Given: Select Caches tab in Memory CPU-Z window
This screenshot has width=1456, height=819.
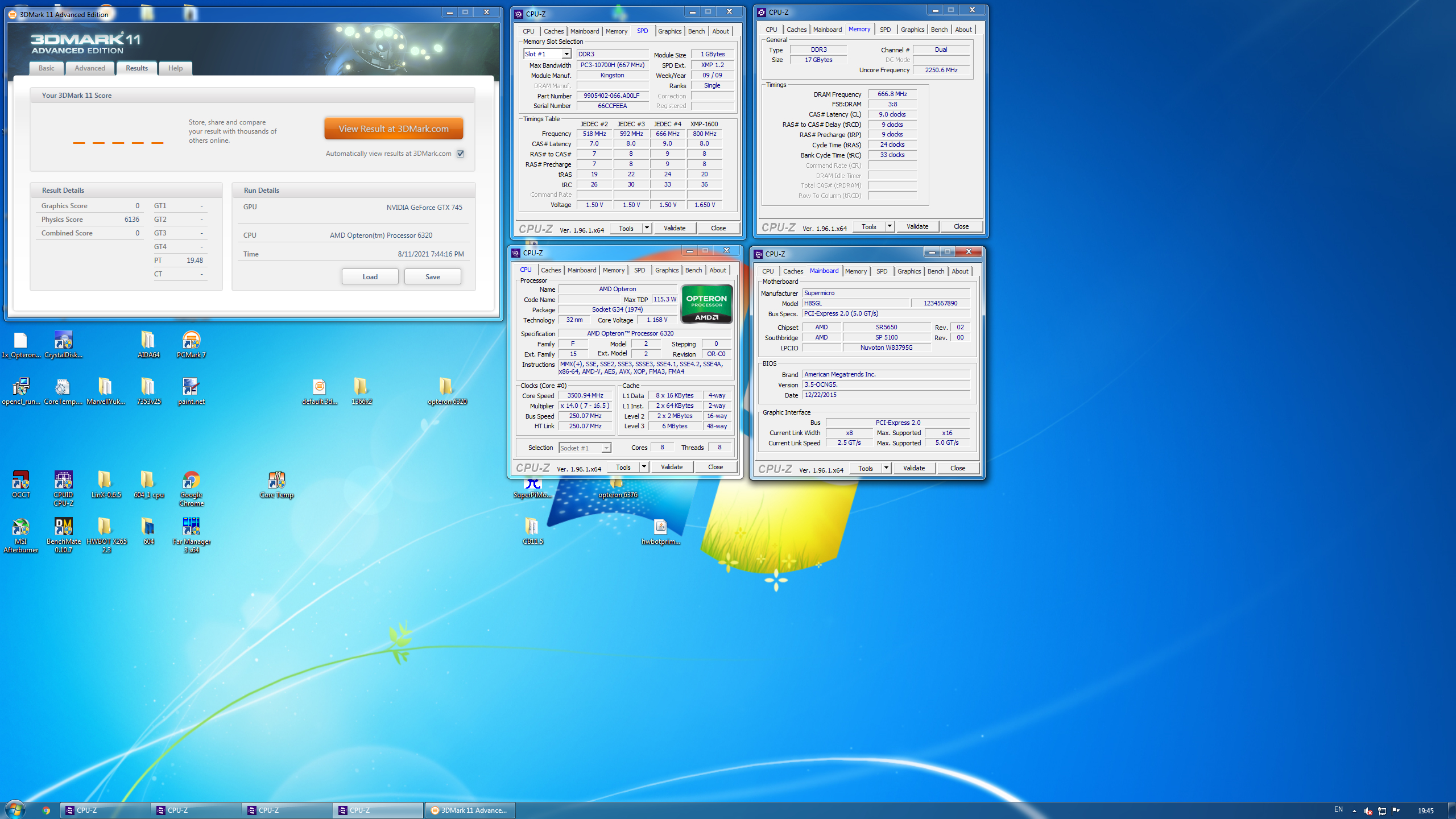Looking at the screenshot, I should point(796,30).
